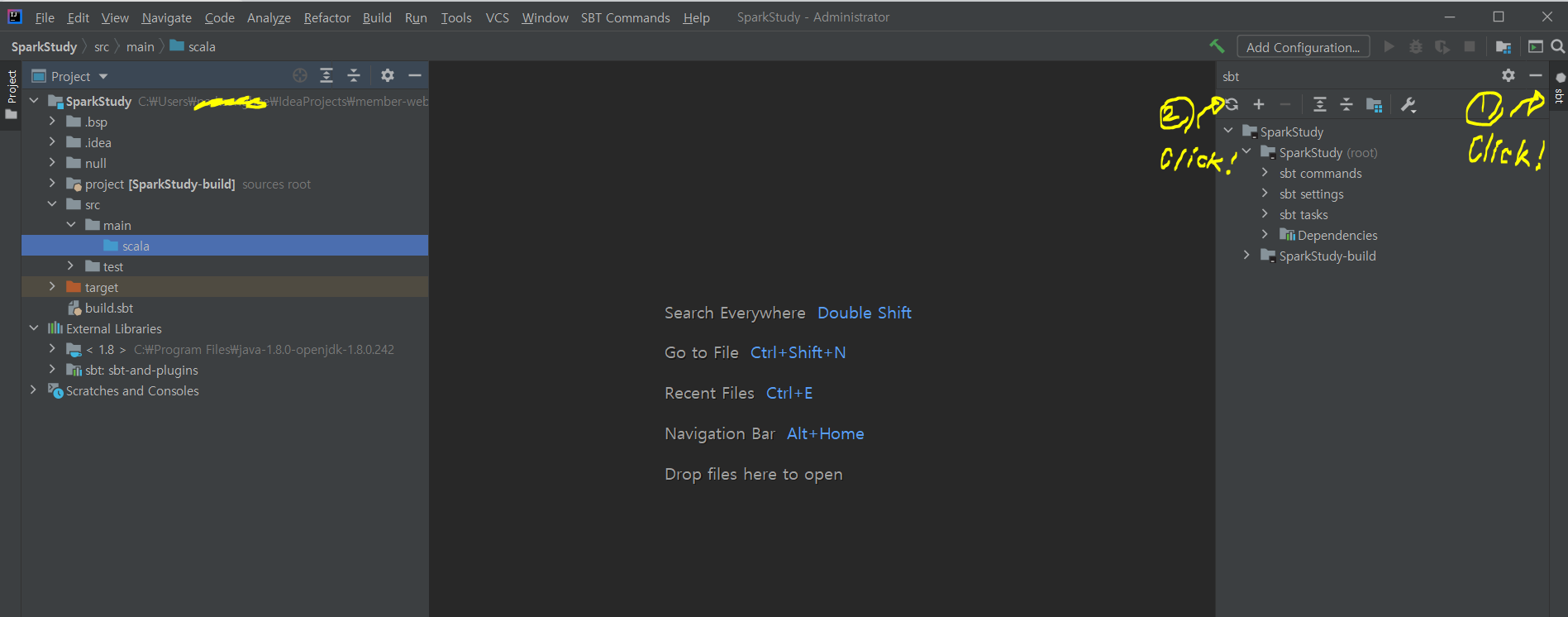Expand the .idea folder

(x=52, y=141)
